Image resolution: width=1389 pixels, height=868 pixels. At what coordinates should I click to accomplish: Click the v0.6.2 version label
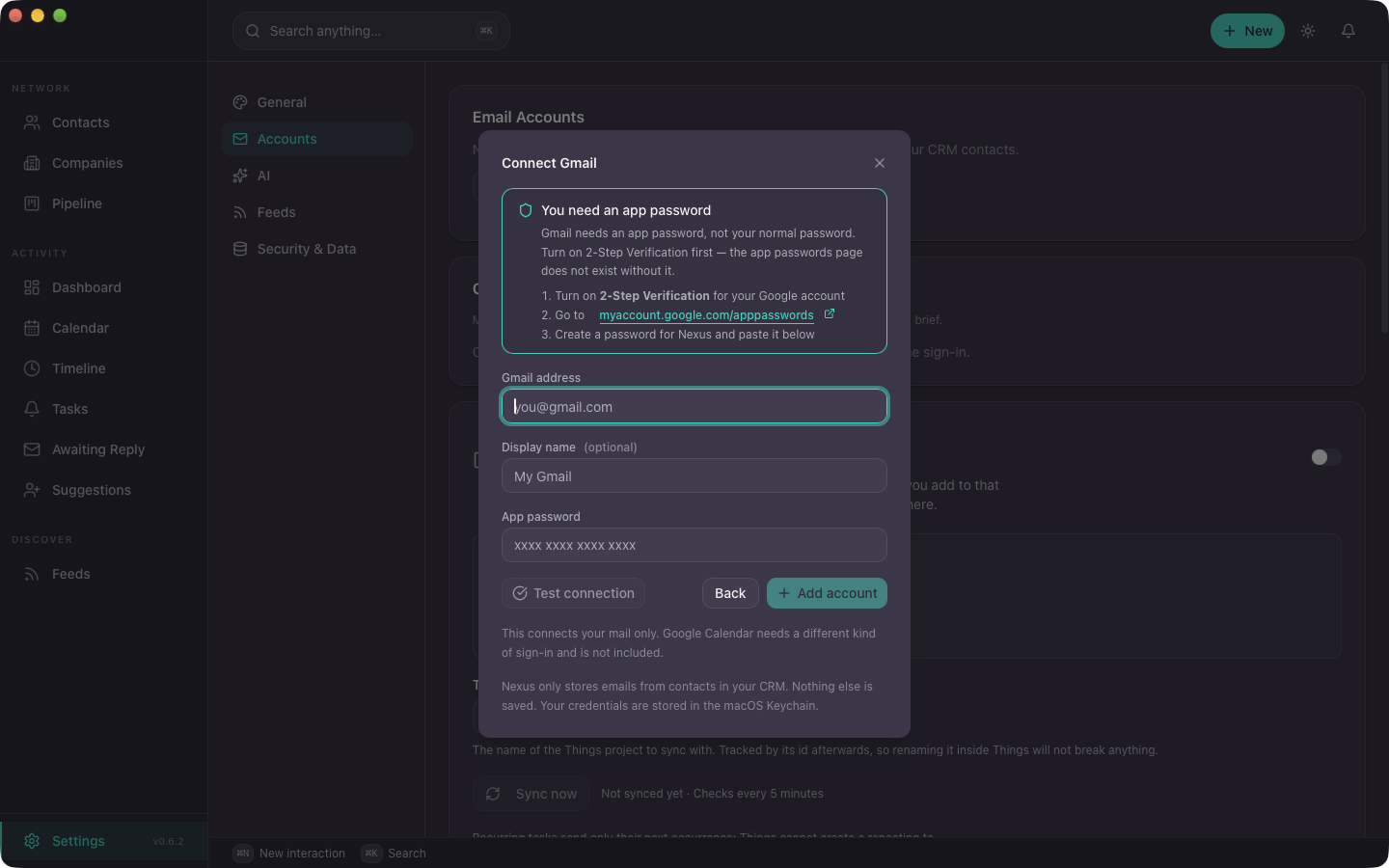[x=168, y=842]
